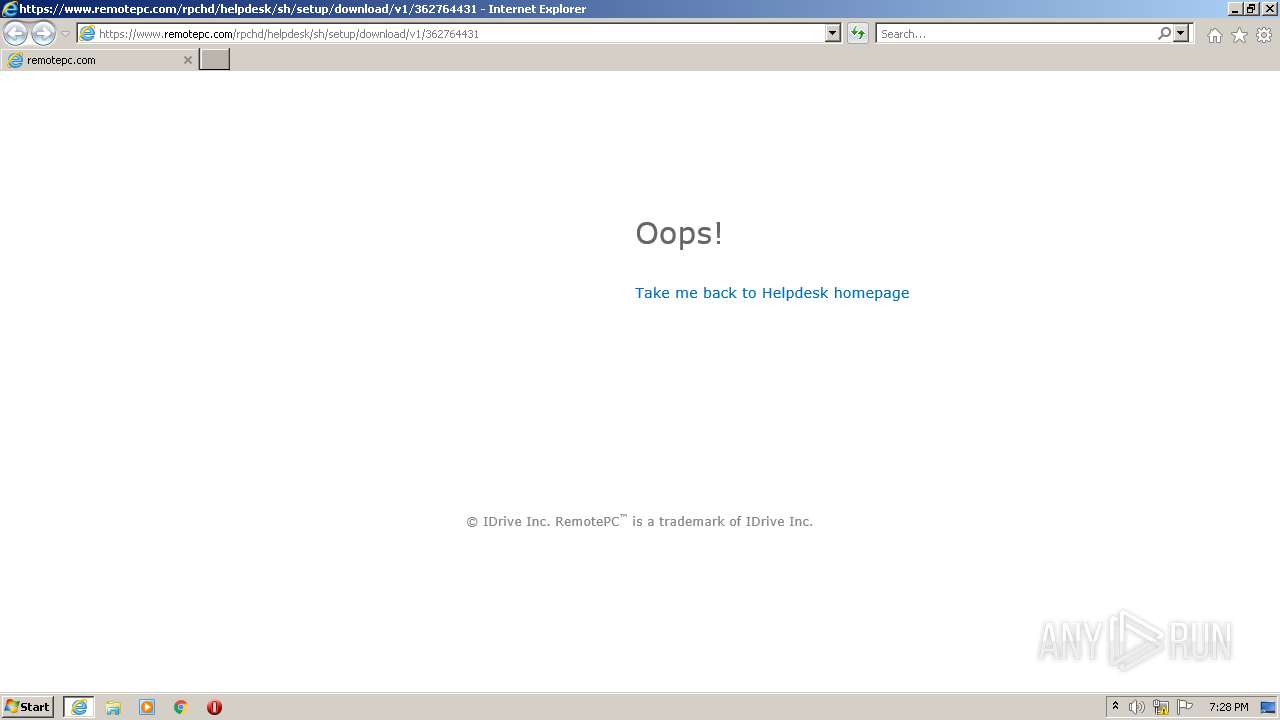Launch the media player taskbar icon
1280x720 pixels.
[147, 707]
